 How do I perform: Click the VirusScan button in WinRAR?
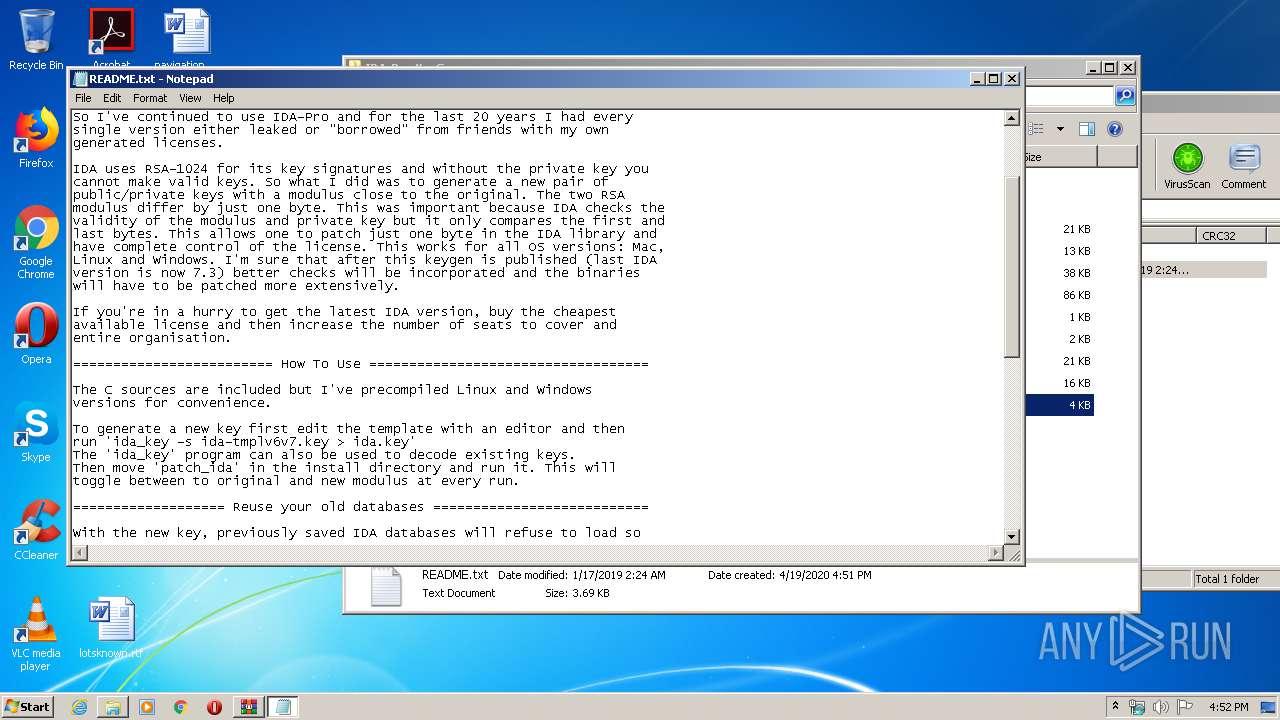coord(1187,165)
